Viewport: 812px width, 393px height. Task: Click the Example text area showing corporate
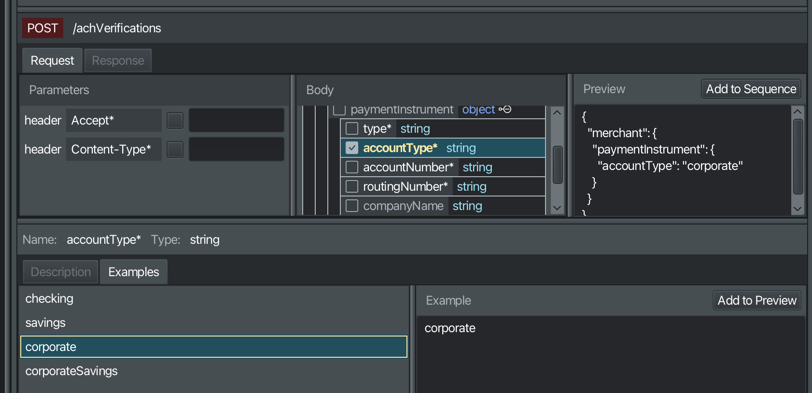point(611,355)
